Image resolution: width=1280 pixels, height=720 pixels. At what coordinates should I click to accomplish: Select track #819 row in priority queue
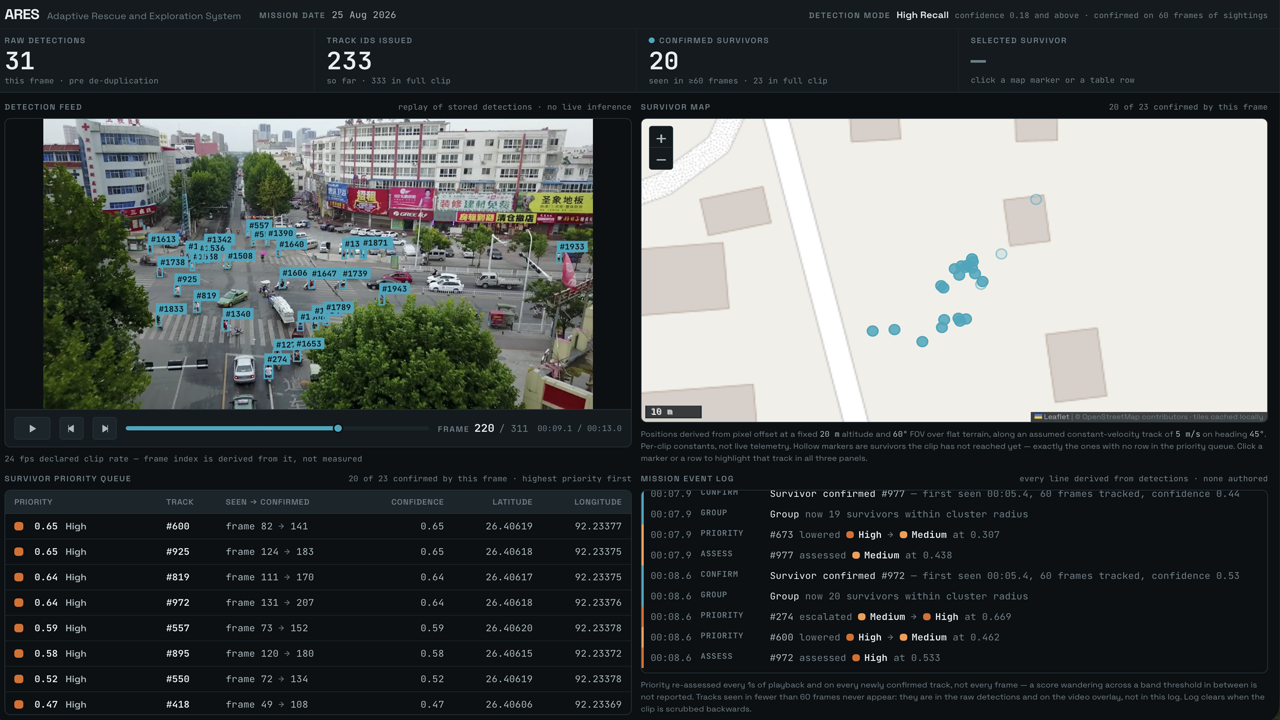point(317,577)
